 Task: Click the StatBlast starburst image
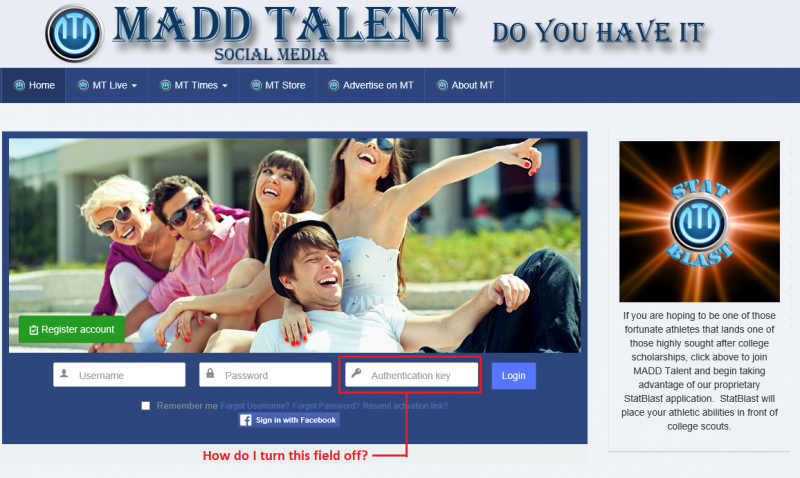699,221
